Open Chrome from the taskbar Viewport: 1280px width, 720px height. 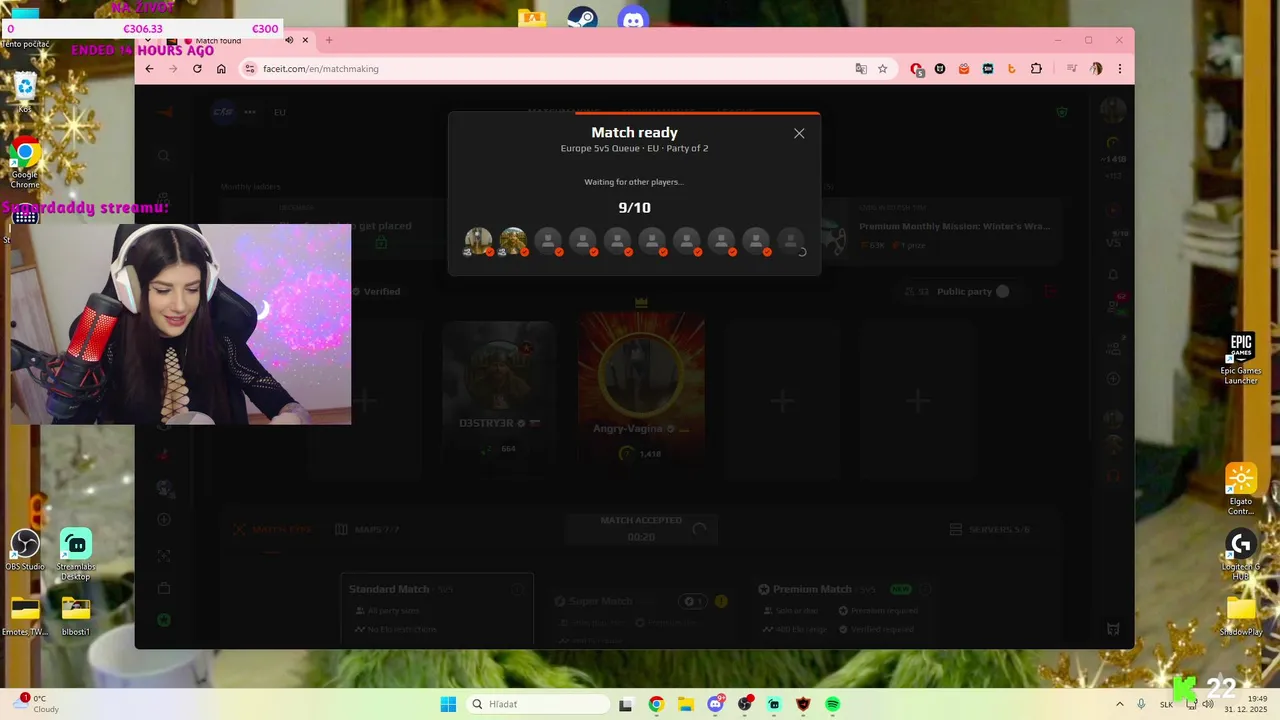click(x=656, y=704)
